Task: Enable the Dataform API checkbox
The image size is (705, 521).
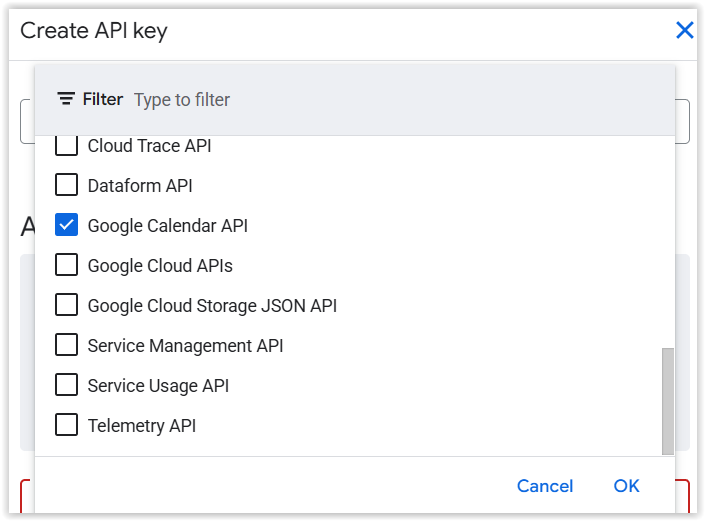Action: point(66,185)
